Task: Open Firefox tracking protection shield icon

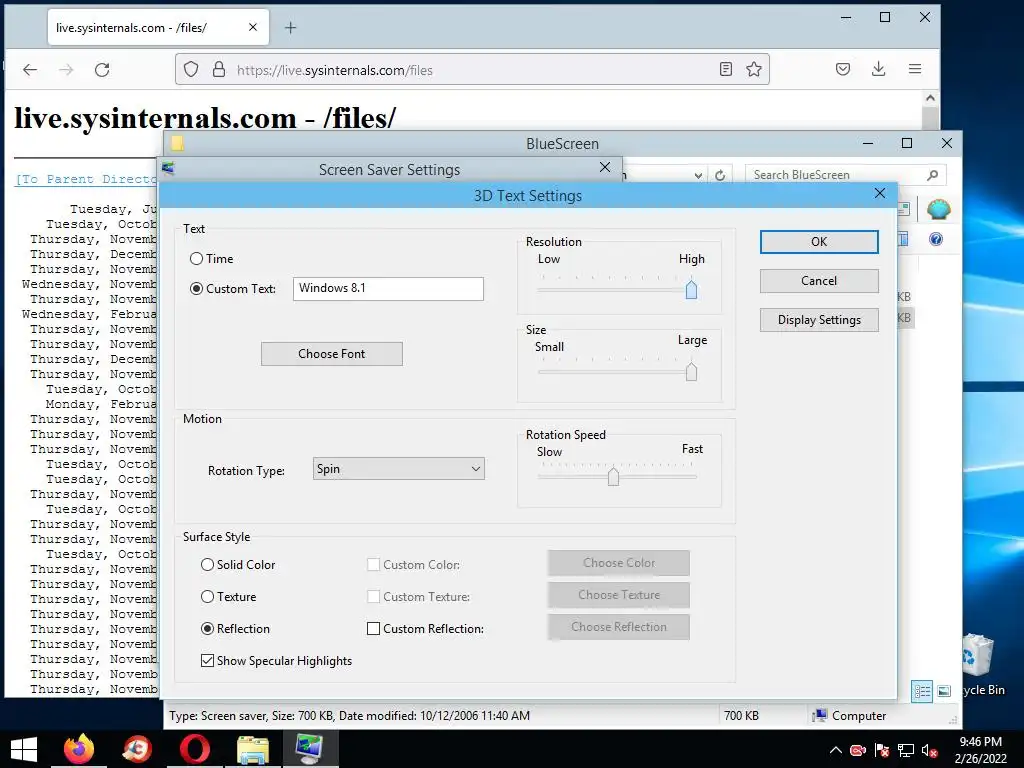Action: [191, 69]
